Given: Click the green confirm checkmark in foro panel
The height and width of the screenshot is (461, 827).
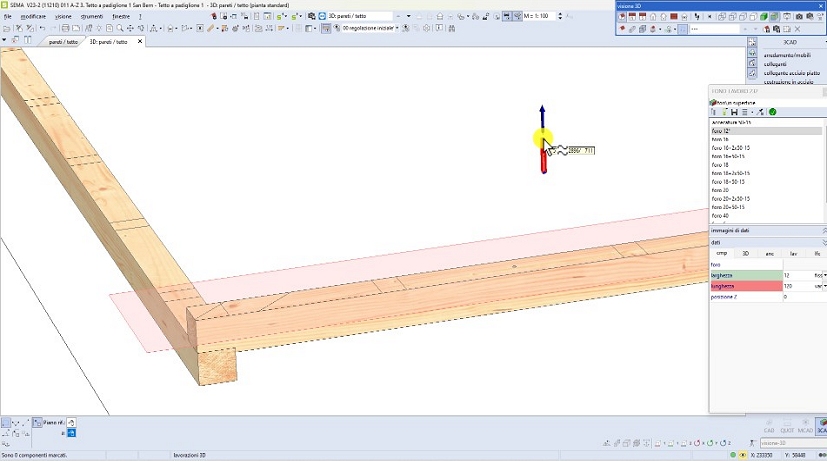Looking at the screenshot, I should coord(773,112).
